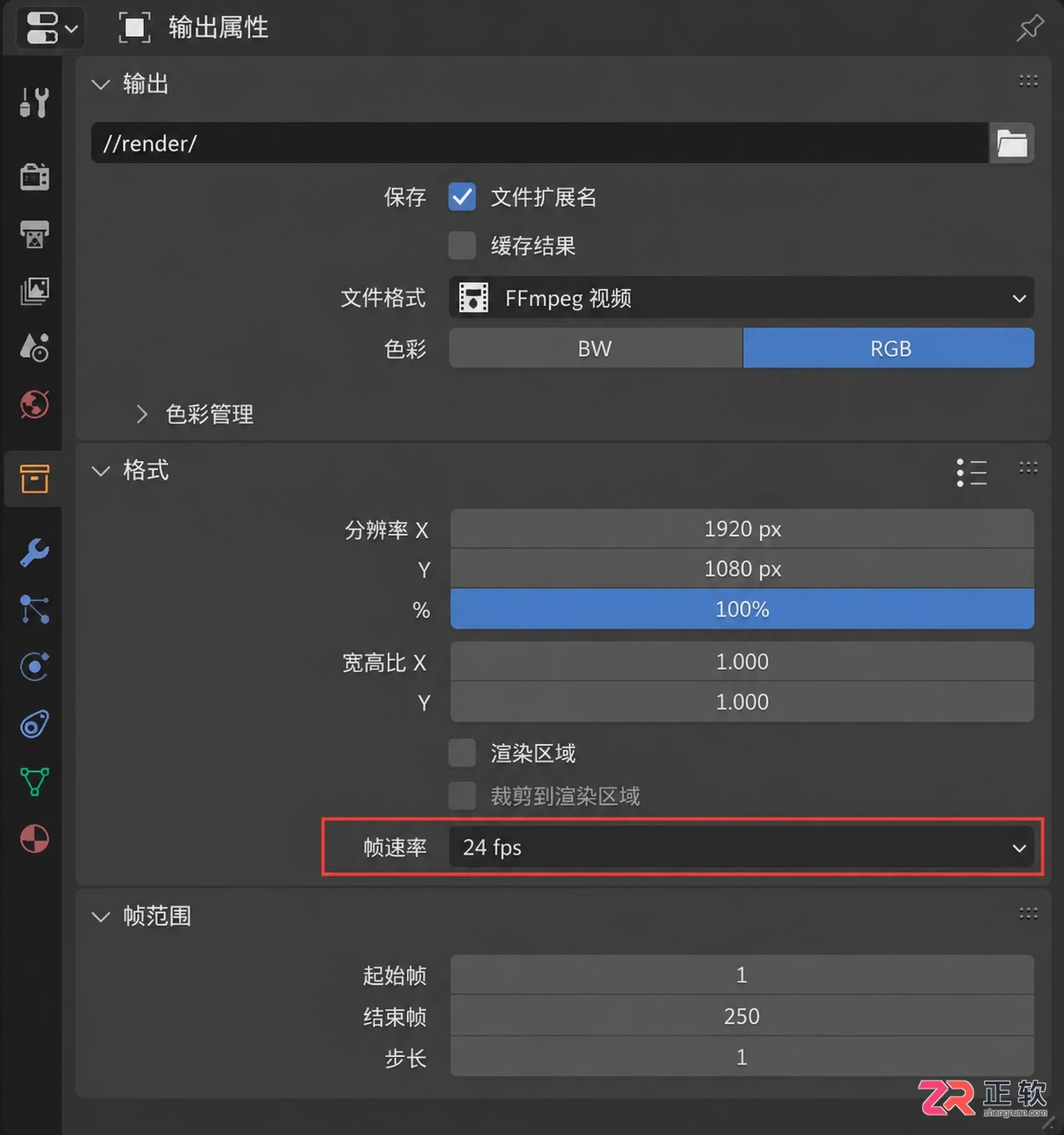Open the Physics properties tab
1064x1135 pixels.
(x=34, y=666)
